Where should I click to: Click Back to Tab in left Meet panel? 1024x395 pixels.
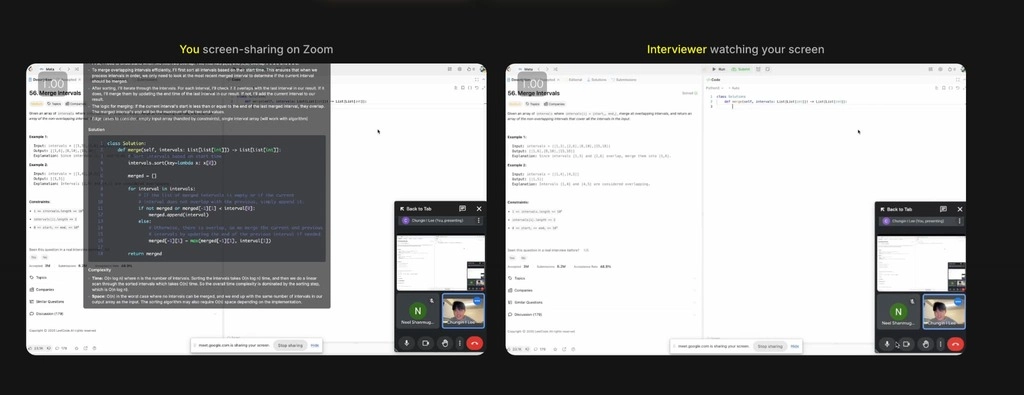pos(415,209)
